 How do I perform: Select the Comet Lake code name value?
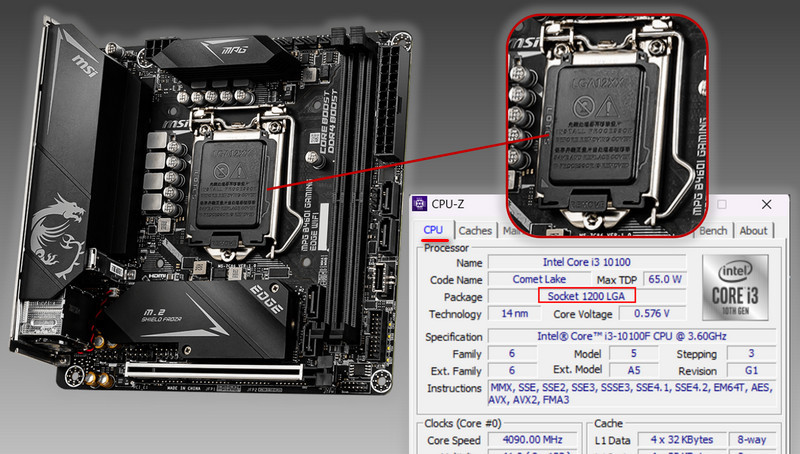539,279
